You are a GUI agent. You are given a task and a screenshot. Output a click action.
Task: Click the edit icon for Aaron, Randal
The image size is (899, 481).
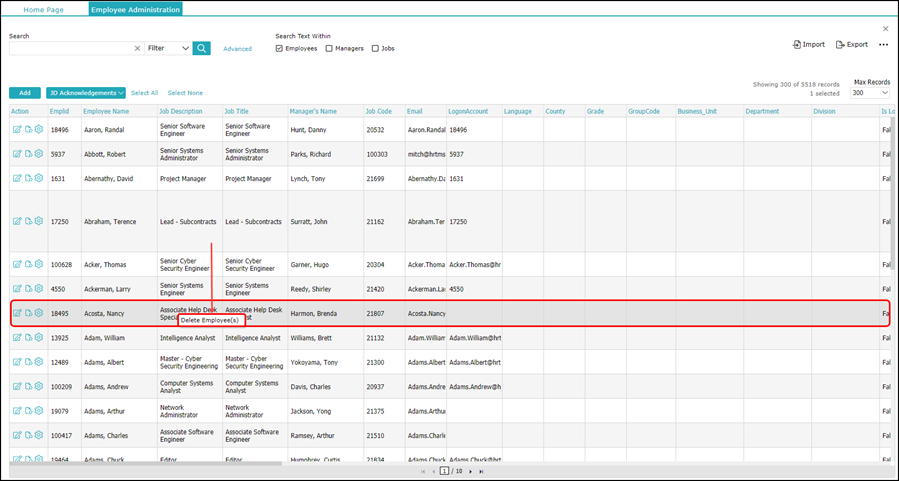pos(17,130)
